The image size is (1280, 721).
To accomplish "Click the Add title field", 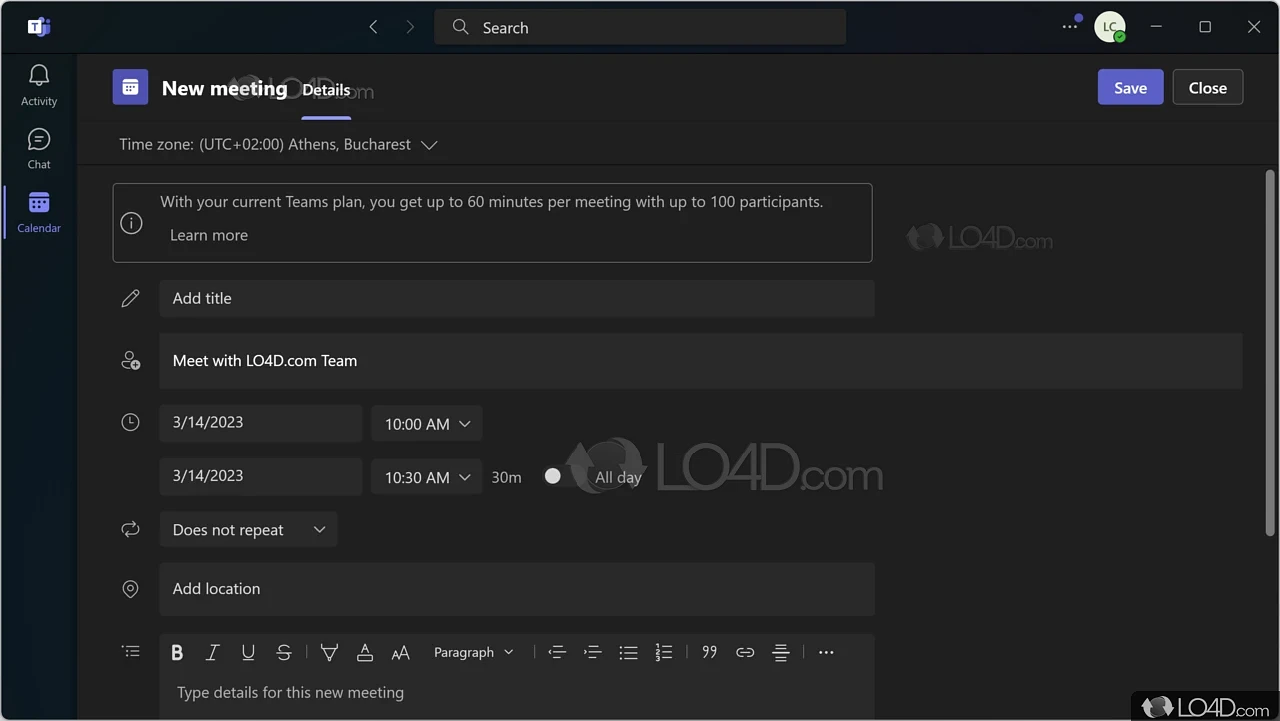I will point(516,299).
